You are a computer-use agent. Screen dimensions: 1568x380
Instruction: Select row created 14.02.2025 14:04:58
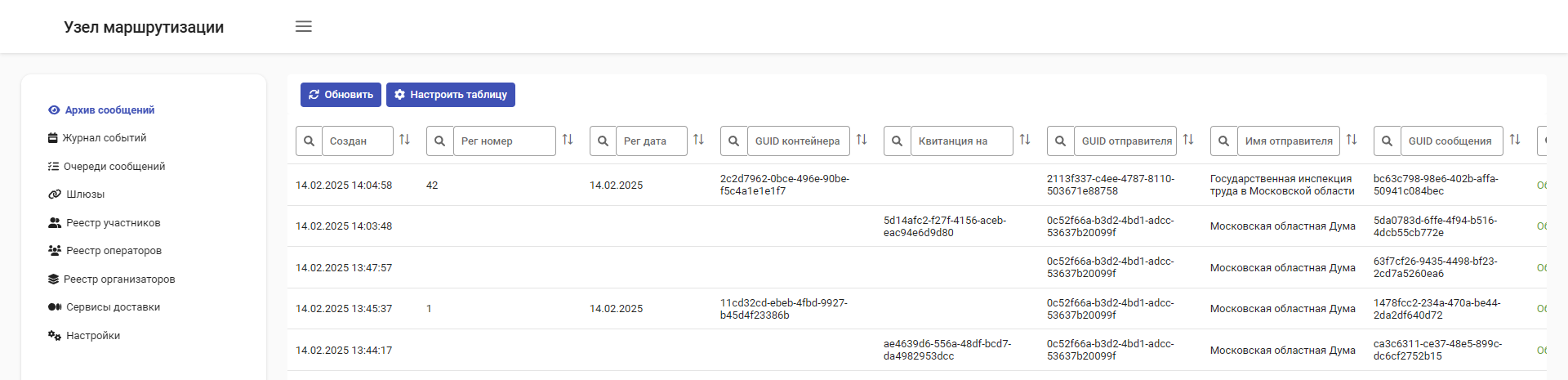click(917, 185)
